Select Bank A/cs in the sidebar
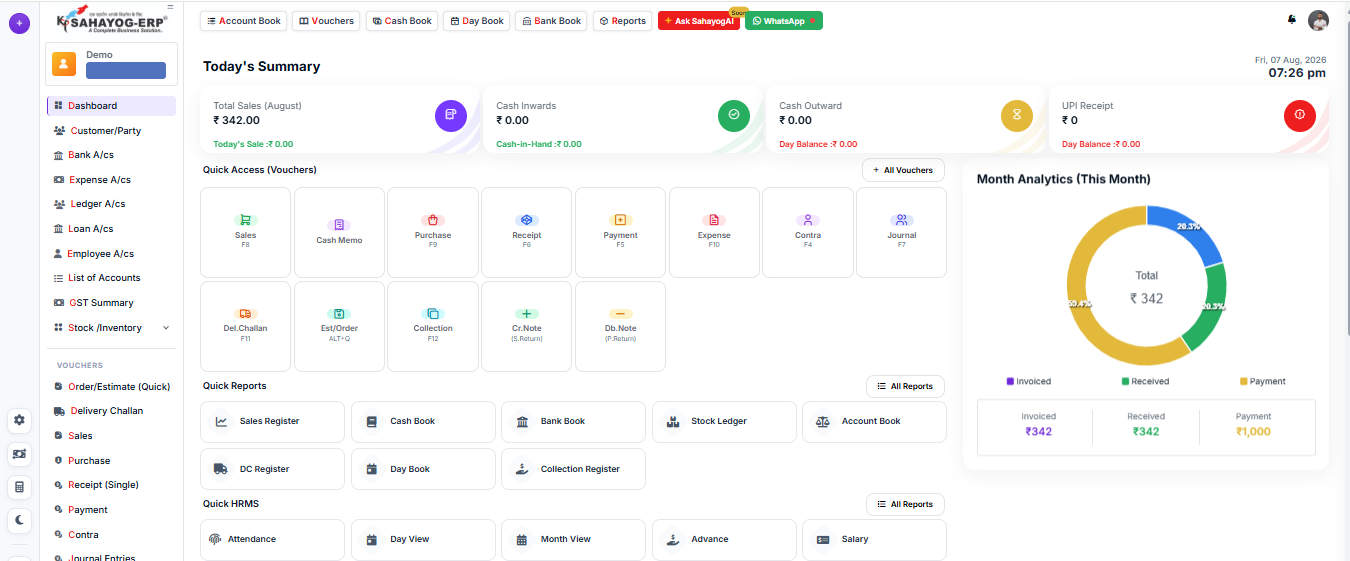The image size is (1350, 561). tap(111, 155)
